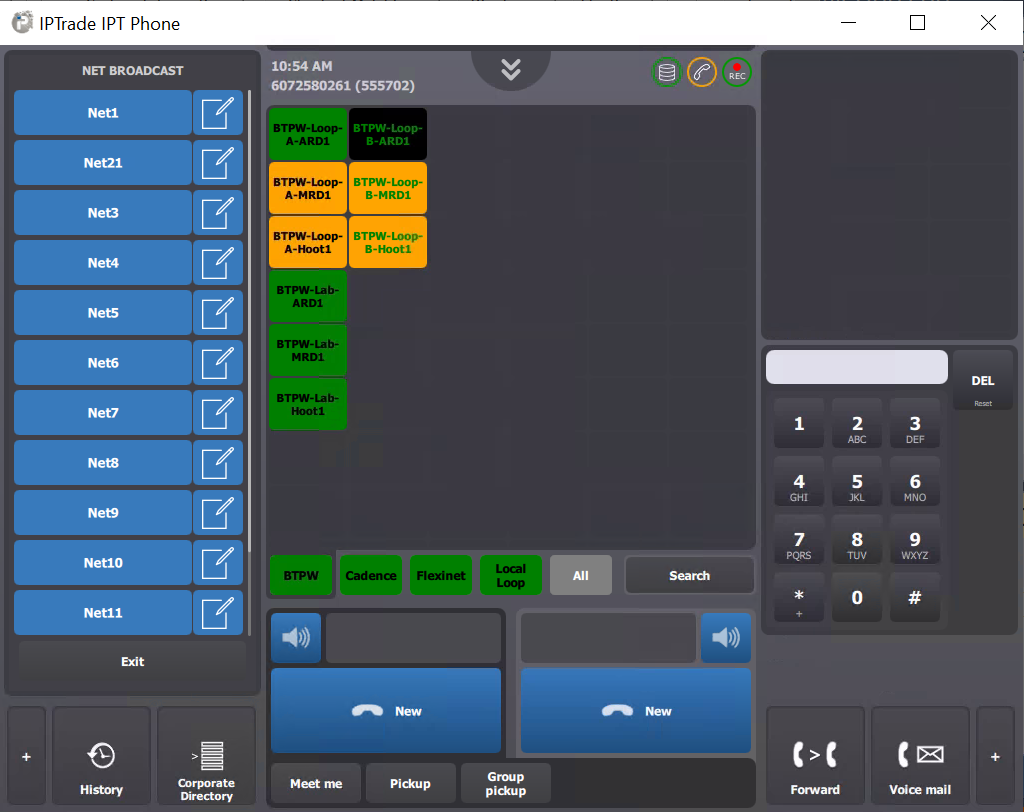Click the Net Broadcast list scrollbar
Screen dimensions: 1024x812
249,321
